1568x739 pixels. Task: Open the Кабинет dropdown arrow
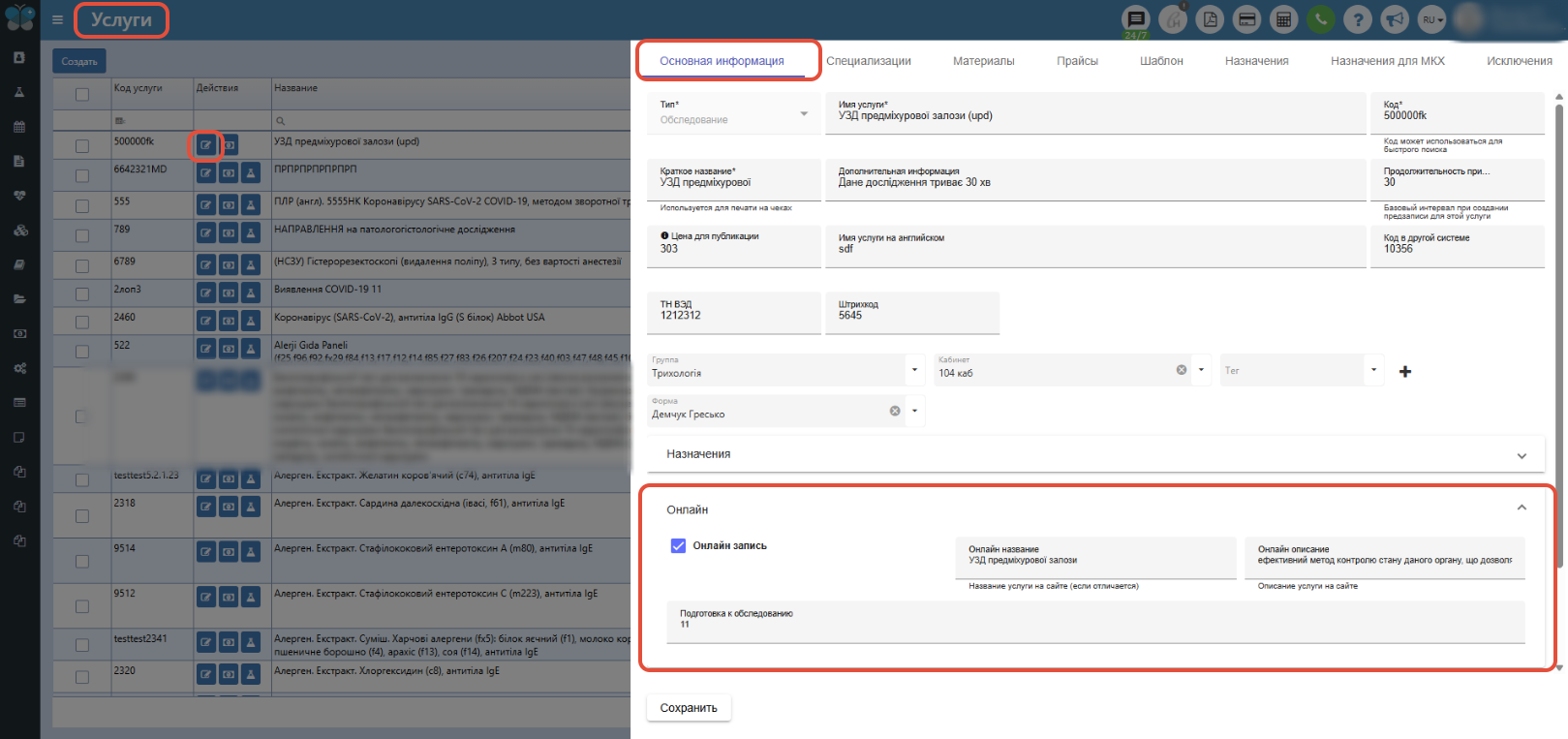pos(1201,369)
